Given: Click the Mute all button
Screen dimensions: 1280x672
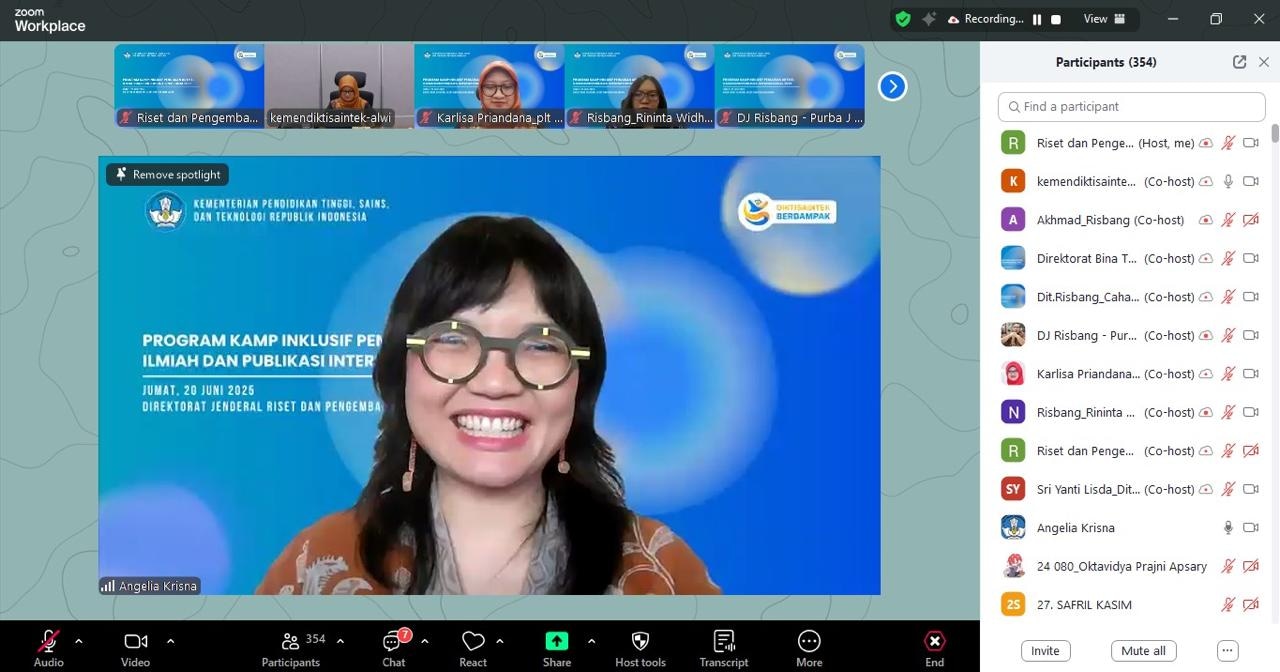Looking at the screenshot, I should click(1143, 650).
